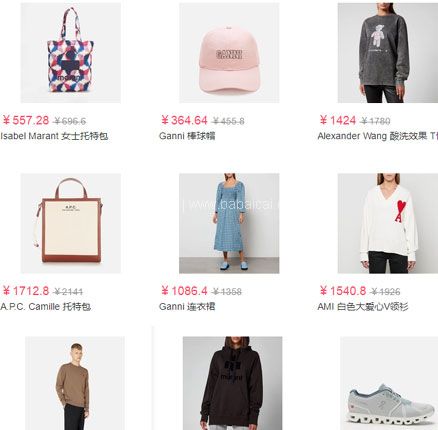This screenshot has width=438, height=430.
Task: View the brown sweatshirt male model photo
Action: (75, 383)
